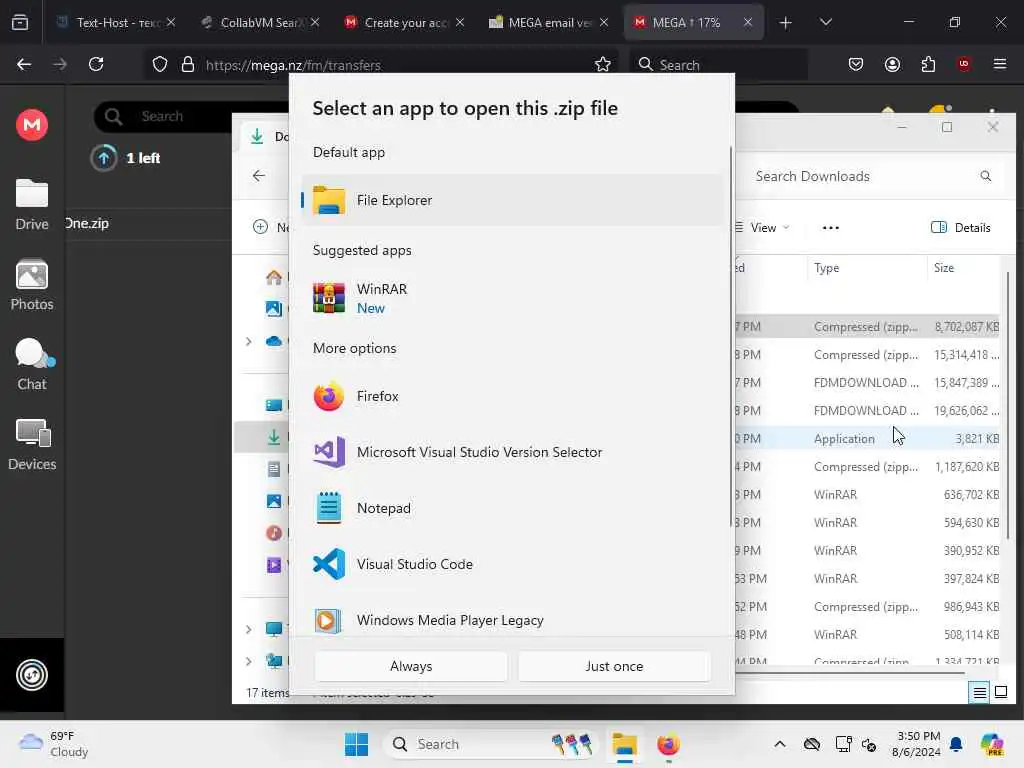
Task: Expand the OneDrive tree node
Action: click(249, 342)
